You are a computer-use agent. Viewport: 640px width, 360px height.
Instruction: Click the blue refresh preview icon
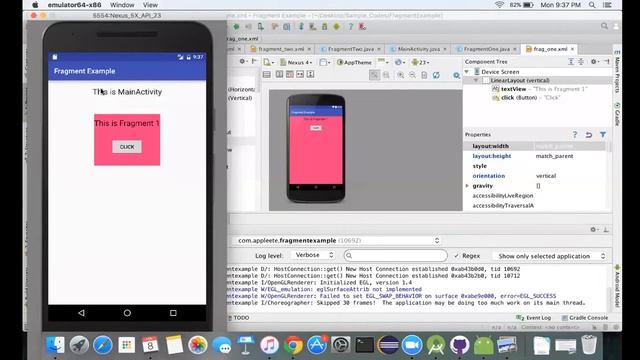436,75
